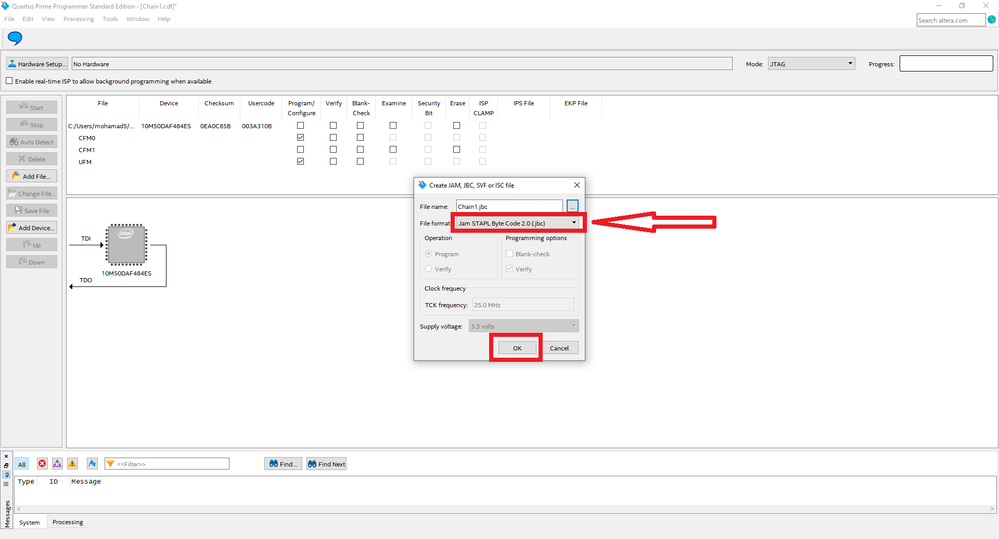Click the Add File button
999x539 pixels.
(32, 176)
